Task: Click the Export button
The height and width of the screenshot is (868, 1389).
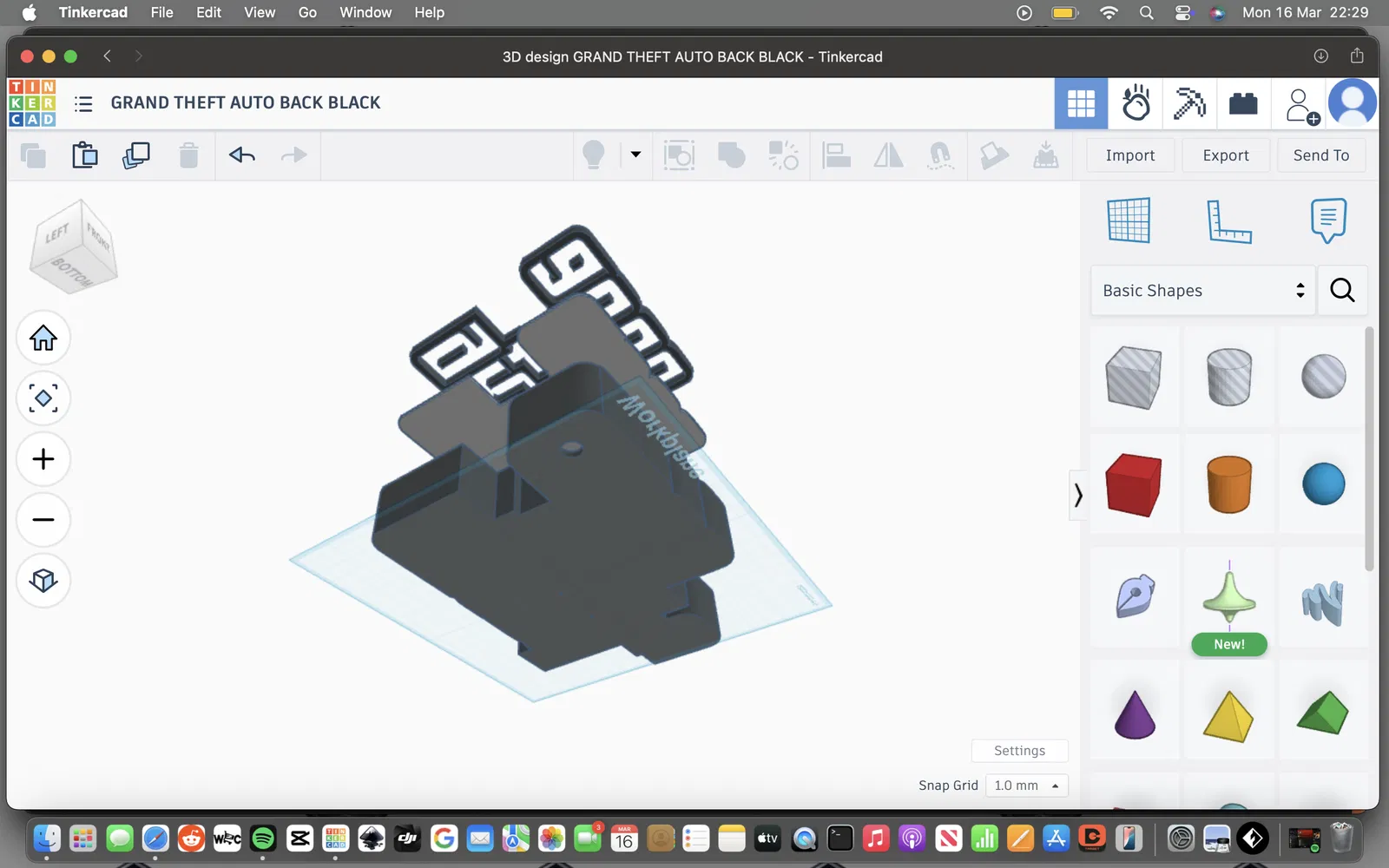Action: tap(1226, 155)
